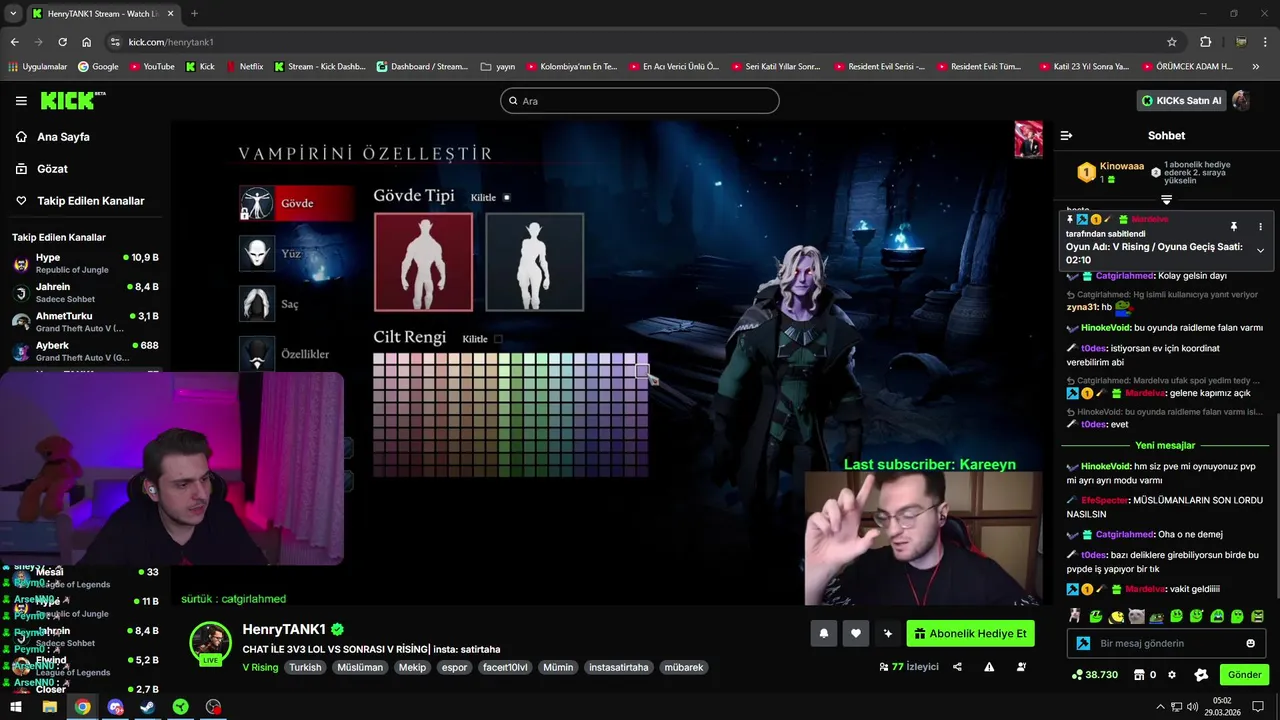The width and height of the screenshot is (1280, 720).
Task: Open Steam from the Windows taskbar
Action: point(147,707)
